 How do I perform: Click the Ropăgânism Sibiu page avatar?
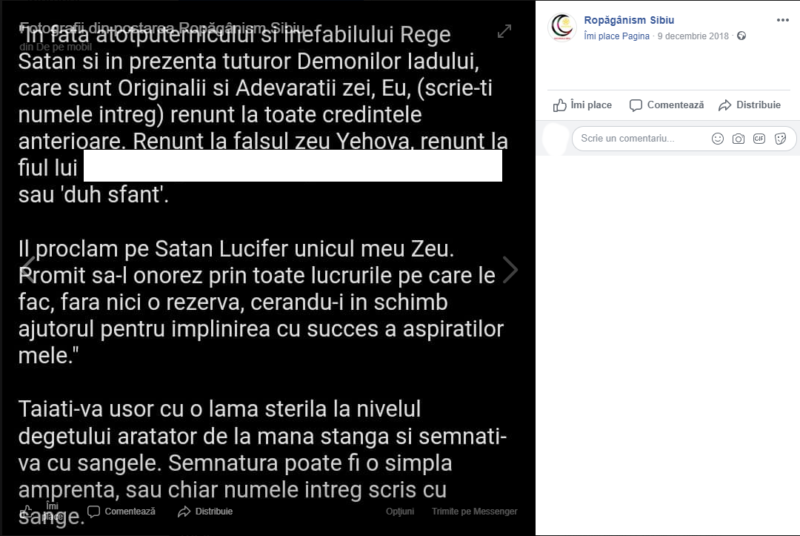pyautogui.click(x=563, y=27)
